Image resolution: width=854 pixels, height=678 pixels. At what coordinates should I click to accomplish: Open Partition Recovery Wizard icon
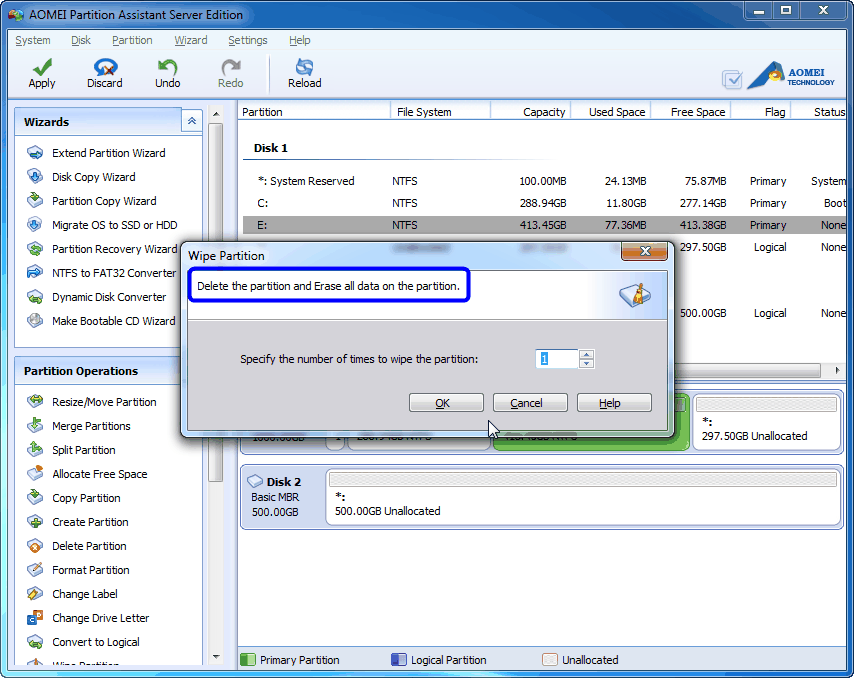(35, 249)
